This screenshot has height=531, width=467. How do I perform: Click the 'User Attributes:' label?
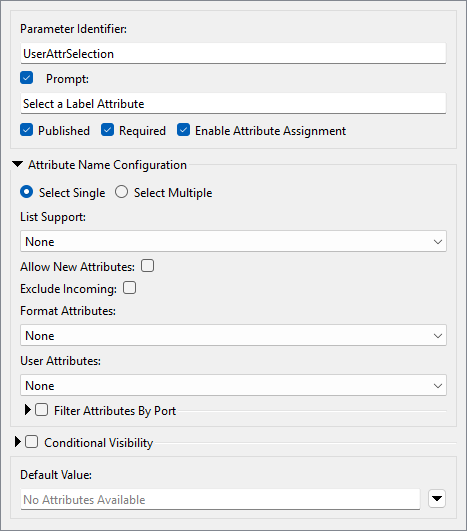point(61,361)
